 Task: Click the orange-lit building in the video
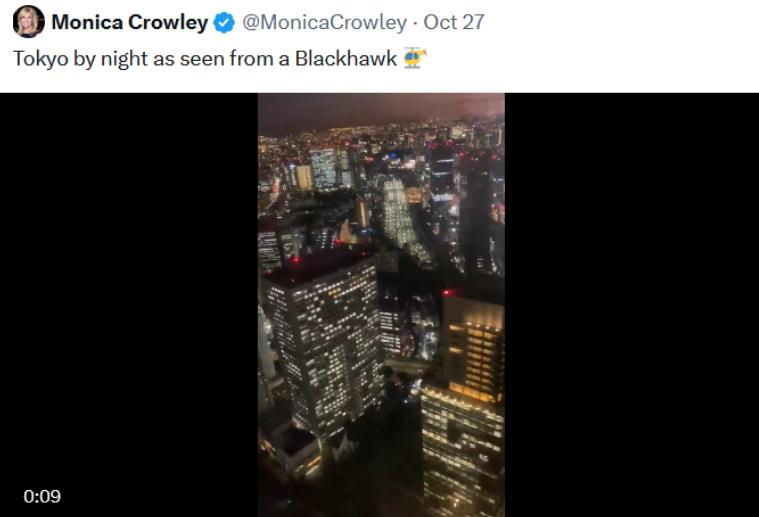click(473, 349)
